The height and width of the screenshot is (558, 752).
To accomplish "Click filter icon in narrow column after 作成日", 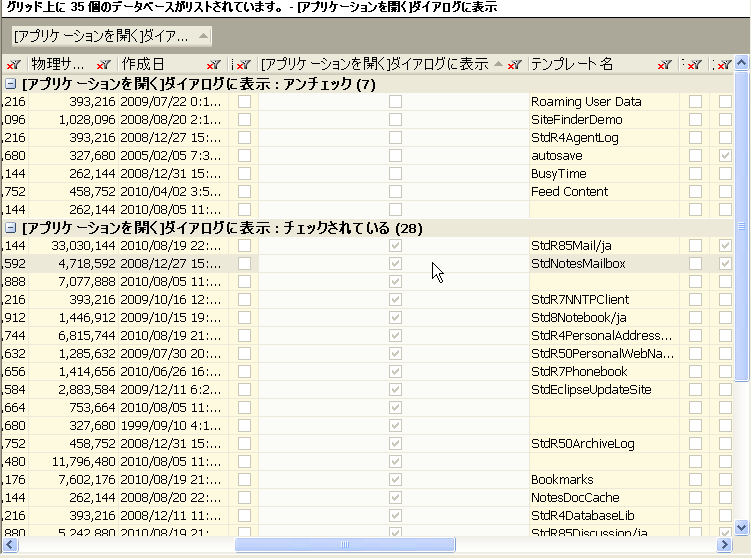I will 245,65.
